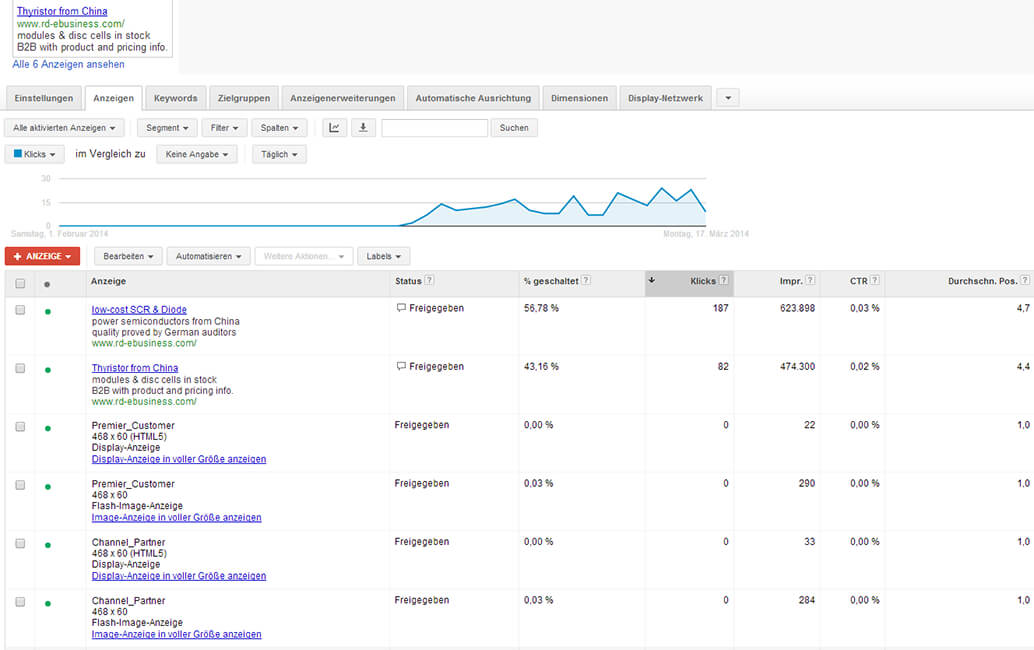
Task: View Channel_Partner Flash Image-Anzeige in full size
Action: (x=176, y=634)
